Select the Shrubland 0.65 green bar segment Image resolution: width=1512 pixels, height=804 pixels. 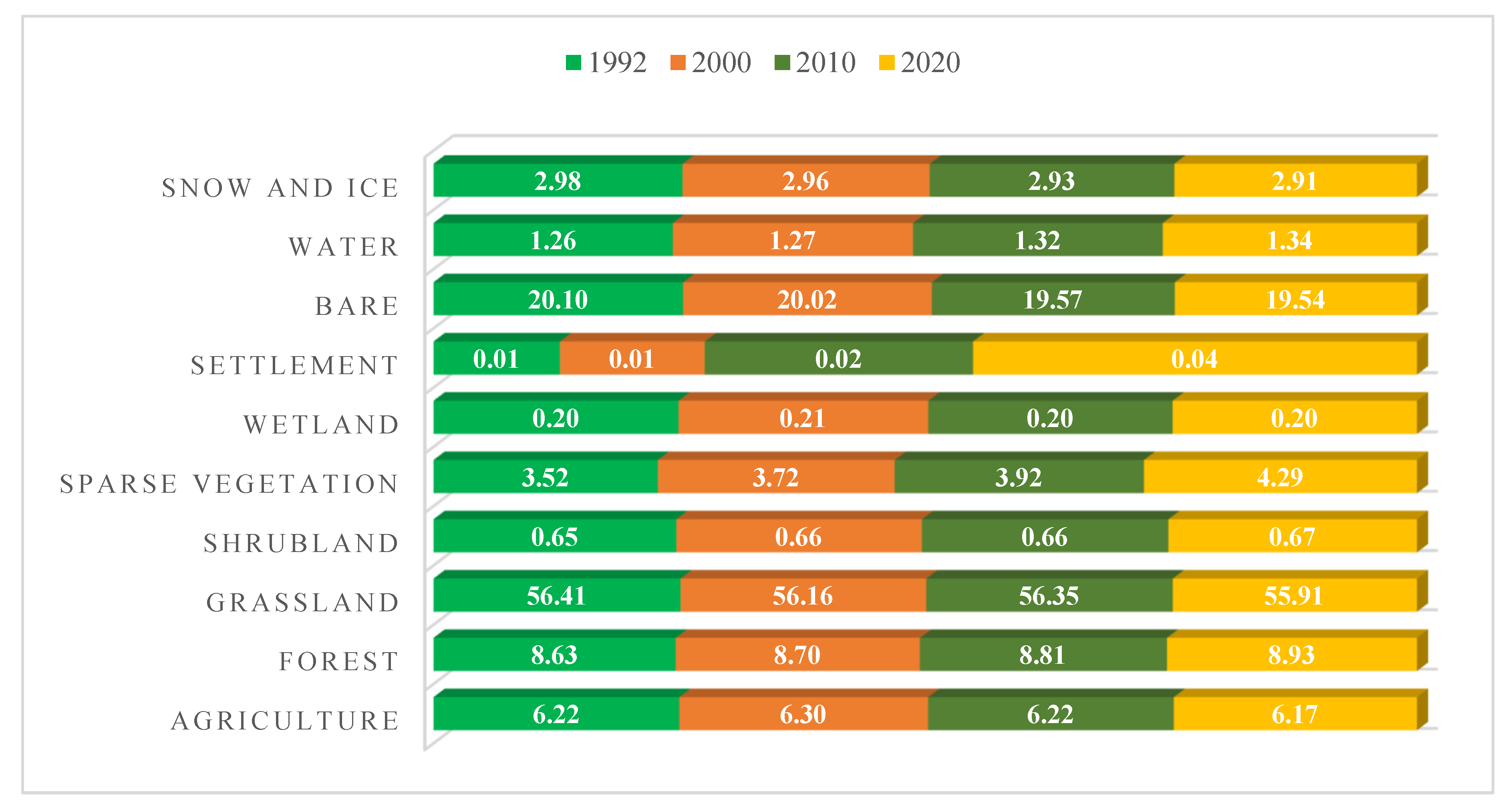(x=554, y=536)
